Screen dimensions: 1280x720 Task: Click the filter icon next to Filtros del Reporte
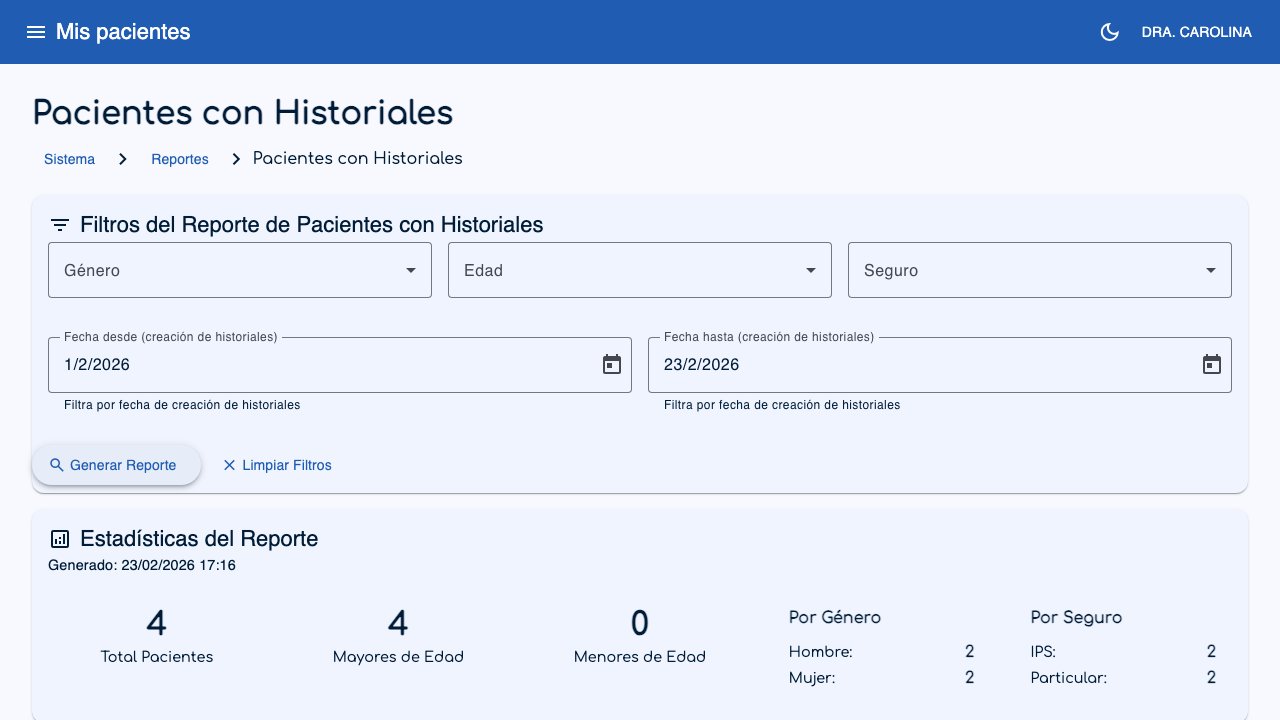(59, 225)
